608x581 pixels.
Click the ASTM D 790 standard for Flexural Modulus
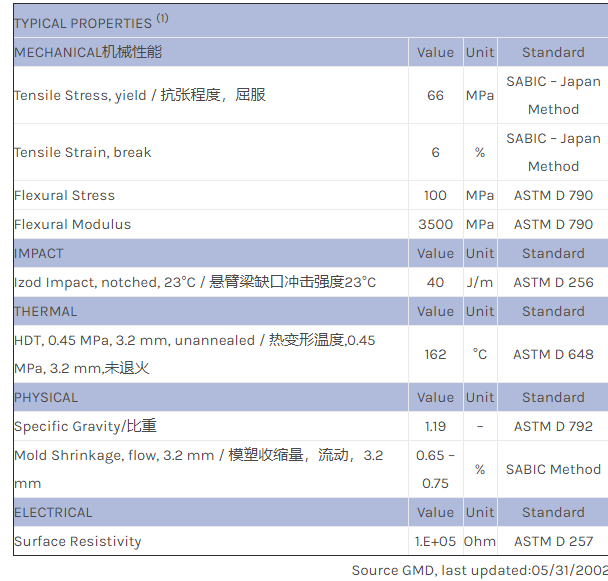click(553, 224)
